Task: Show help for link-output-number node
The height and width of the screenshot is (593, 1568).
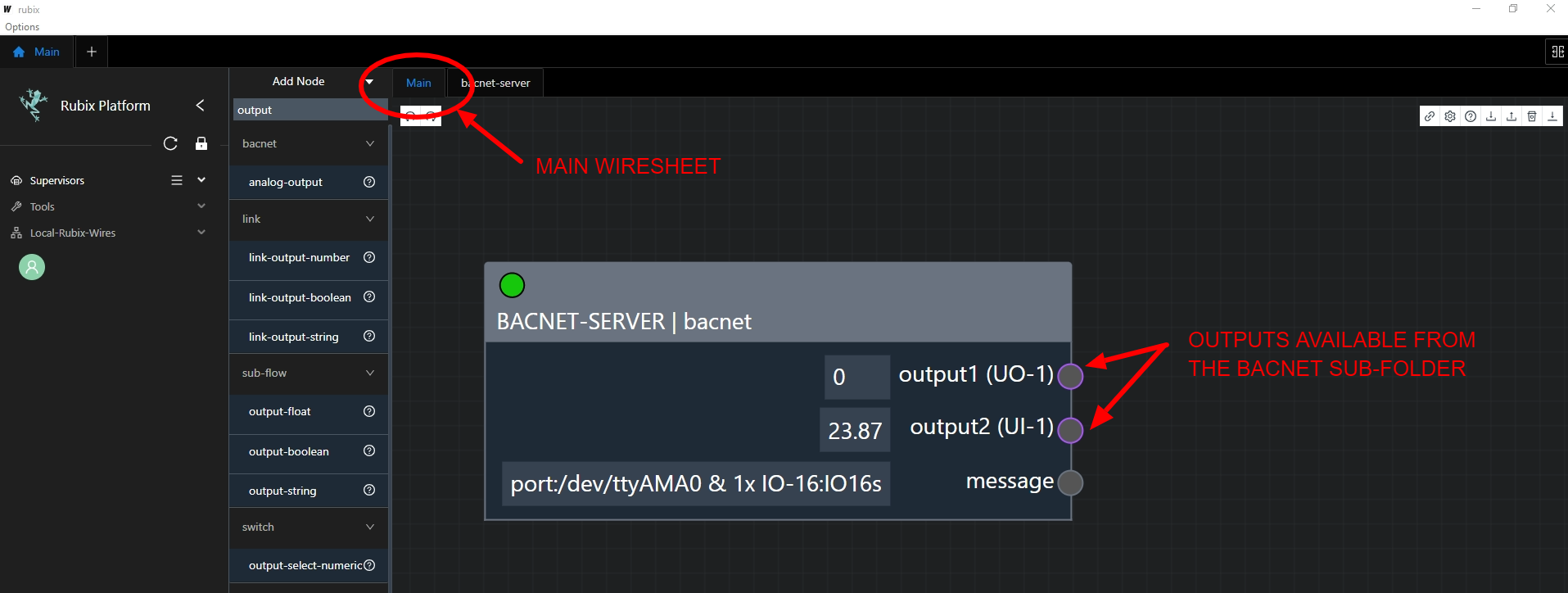Action: pyautogui.click(x=369, y=257)
